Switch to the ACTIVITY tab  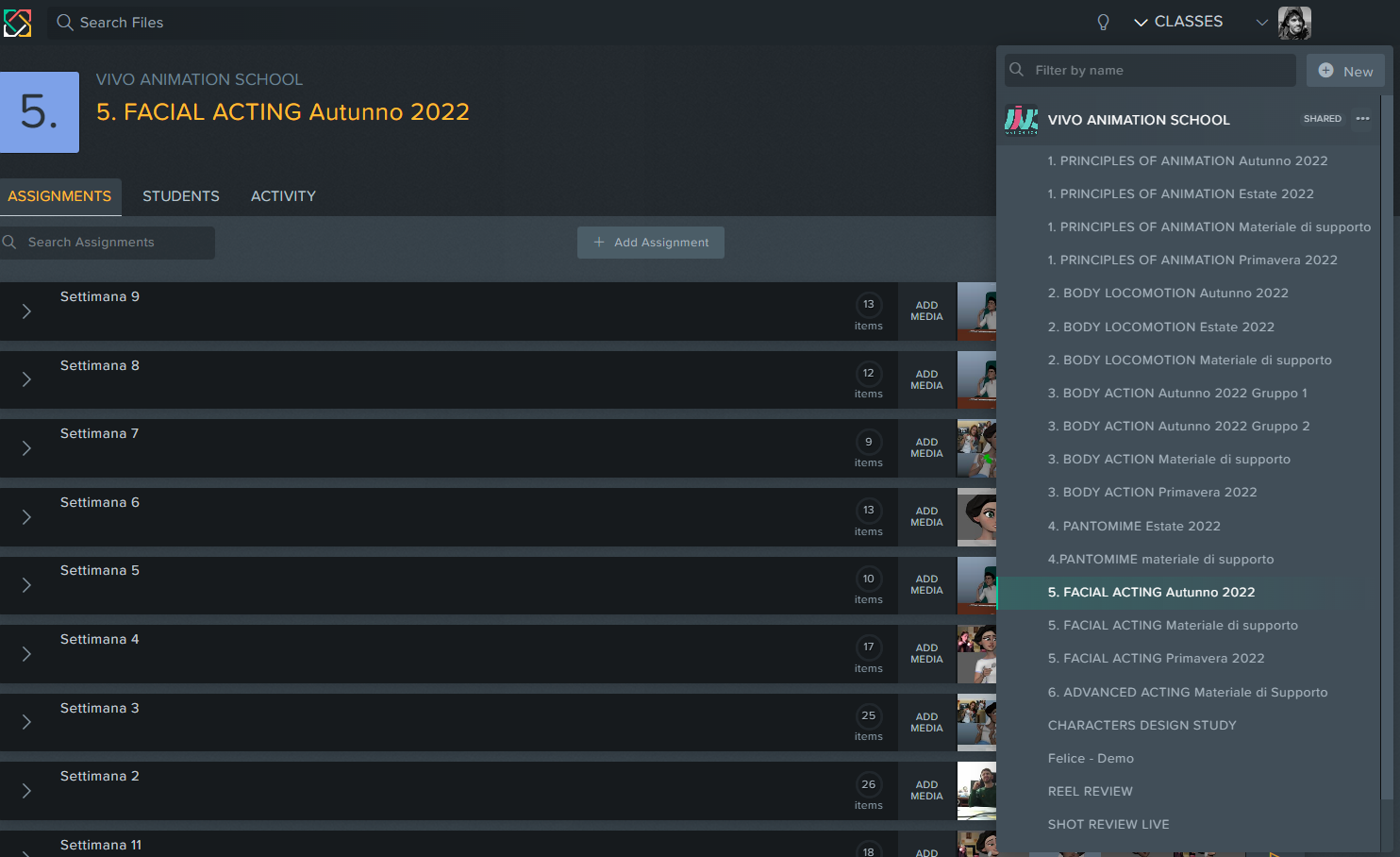[283, 196]
